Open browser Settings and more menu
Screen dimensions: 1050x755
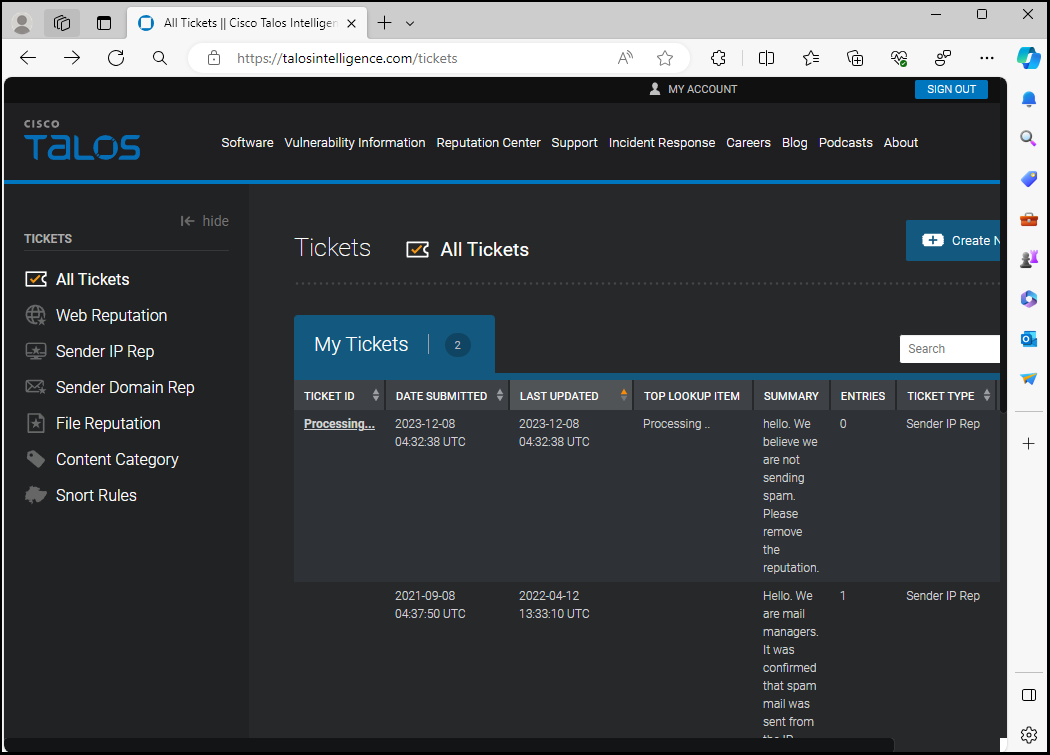tap(986, 58)
